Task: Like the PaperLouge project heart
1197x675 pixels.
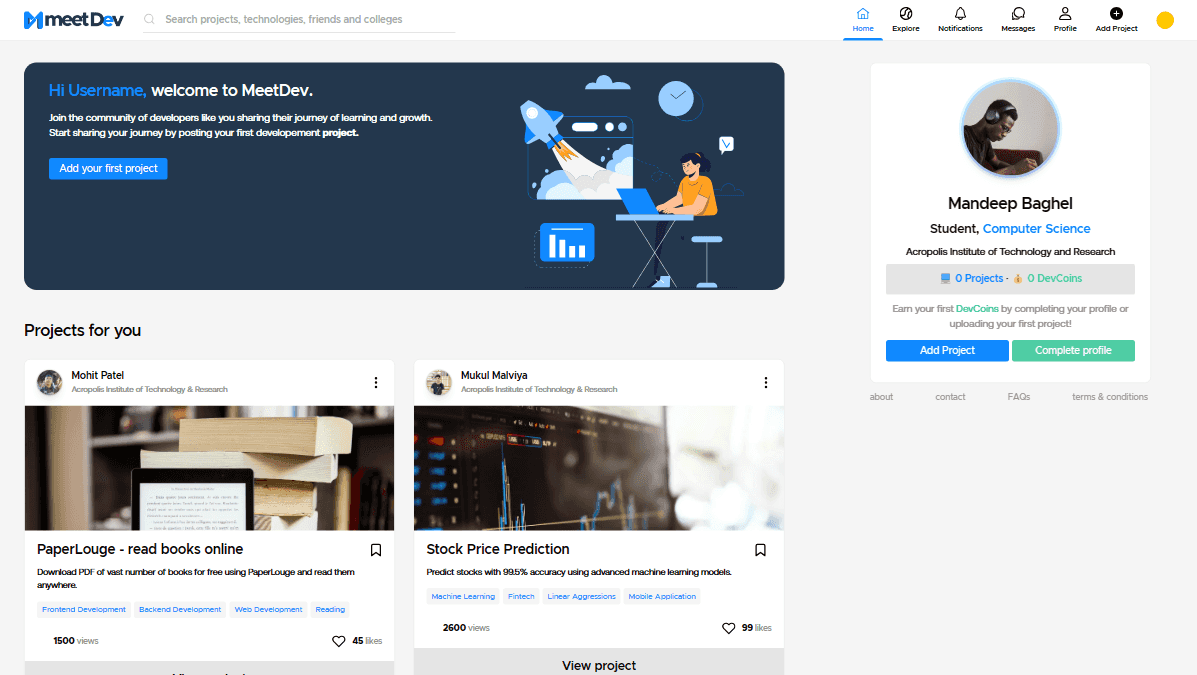Action: coord(339,641)
